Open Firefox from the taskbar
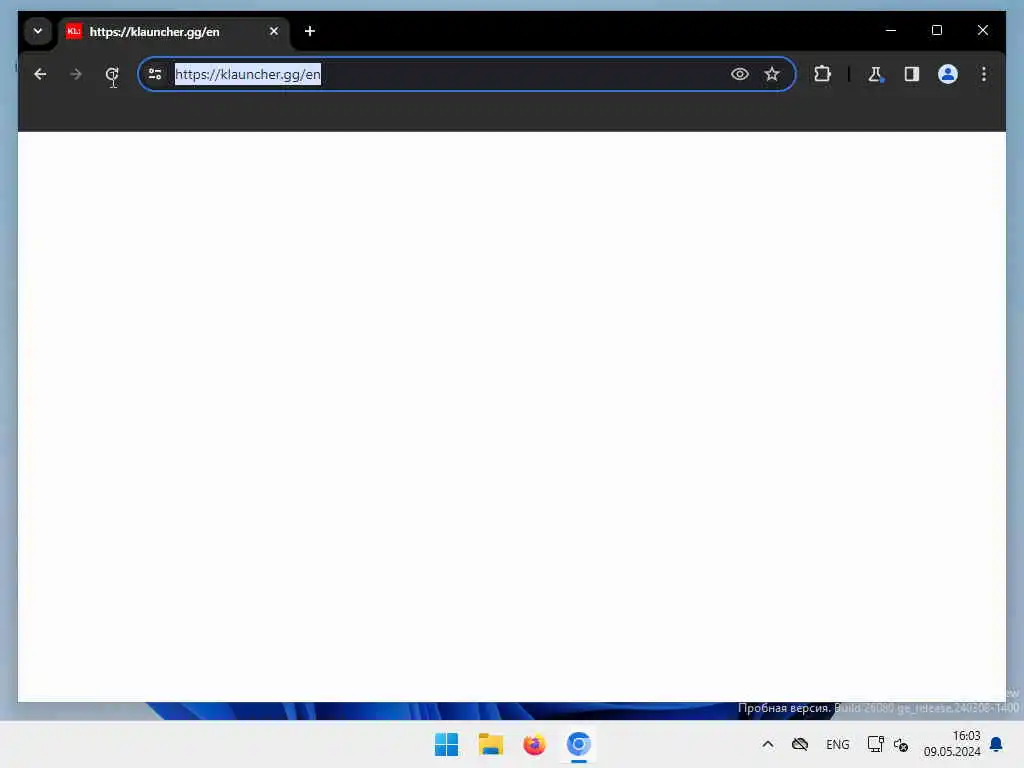1024x768 pixels. (x=534, y=744)
